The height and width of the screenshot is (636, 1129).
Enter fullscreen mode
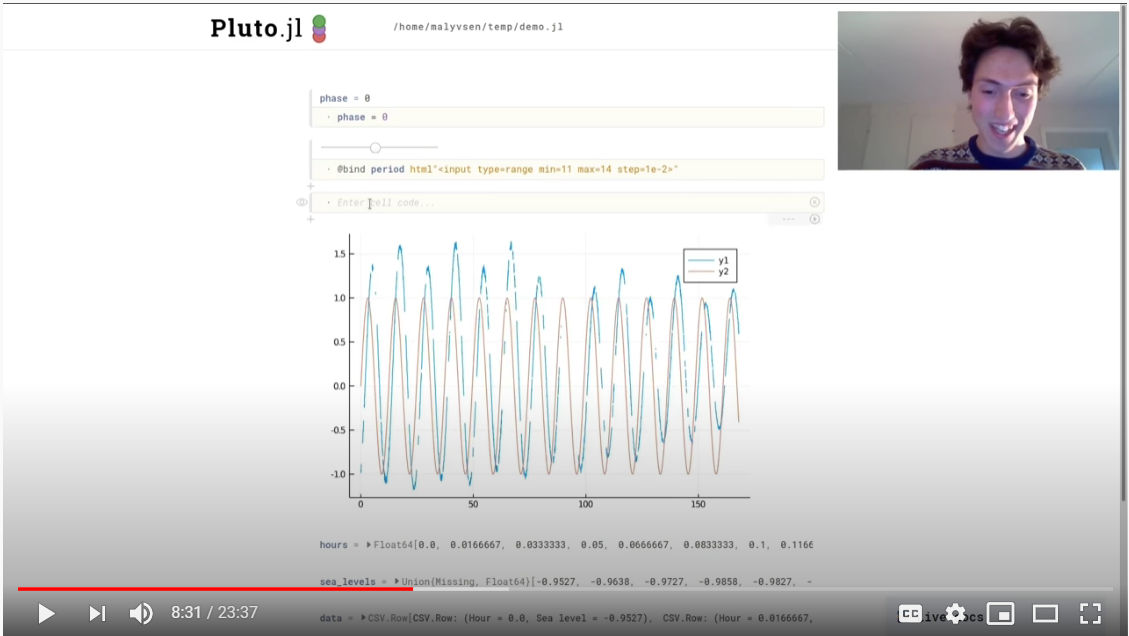click(x=1090, y=613)
